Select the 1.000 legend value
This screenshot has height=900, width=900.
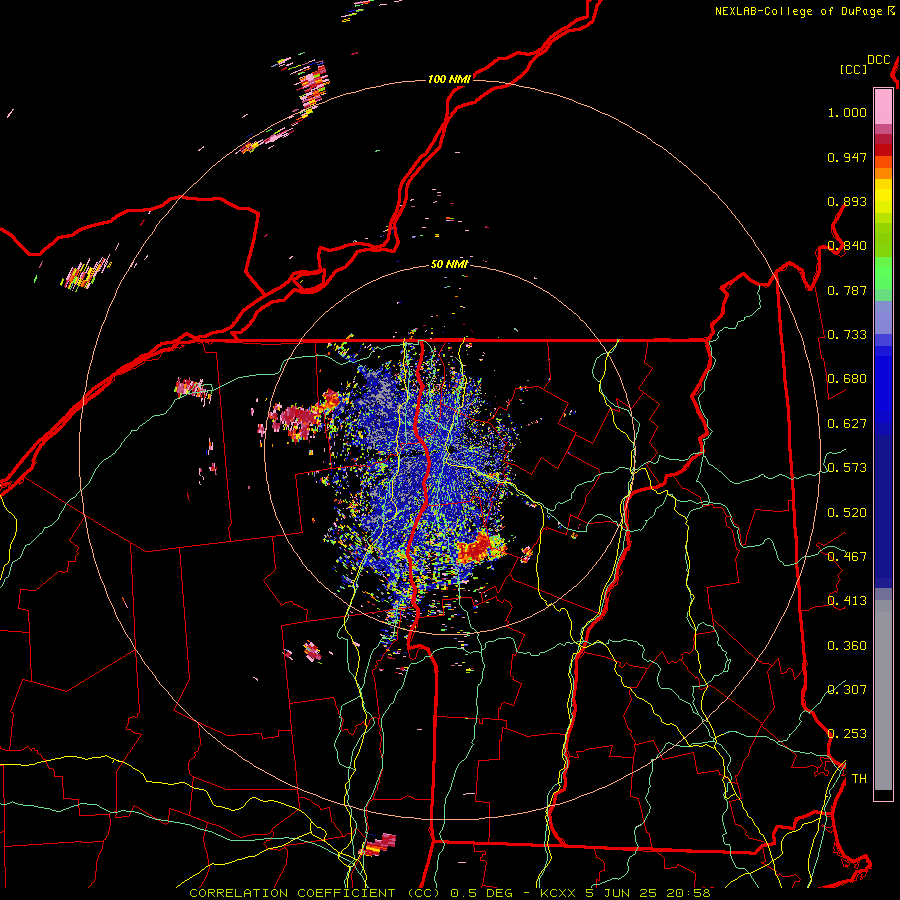point(847,112)
